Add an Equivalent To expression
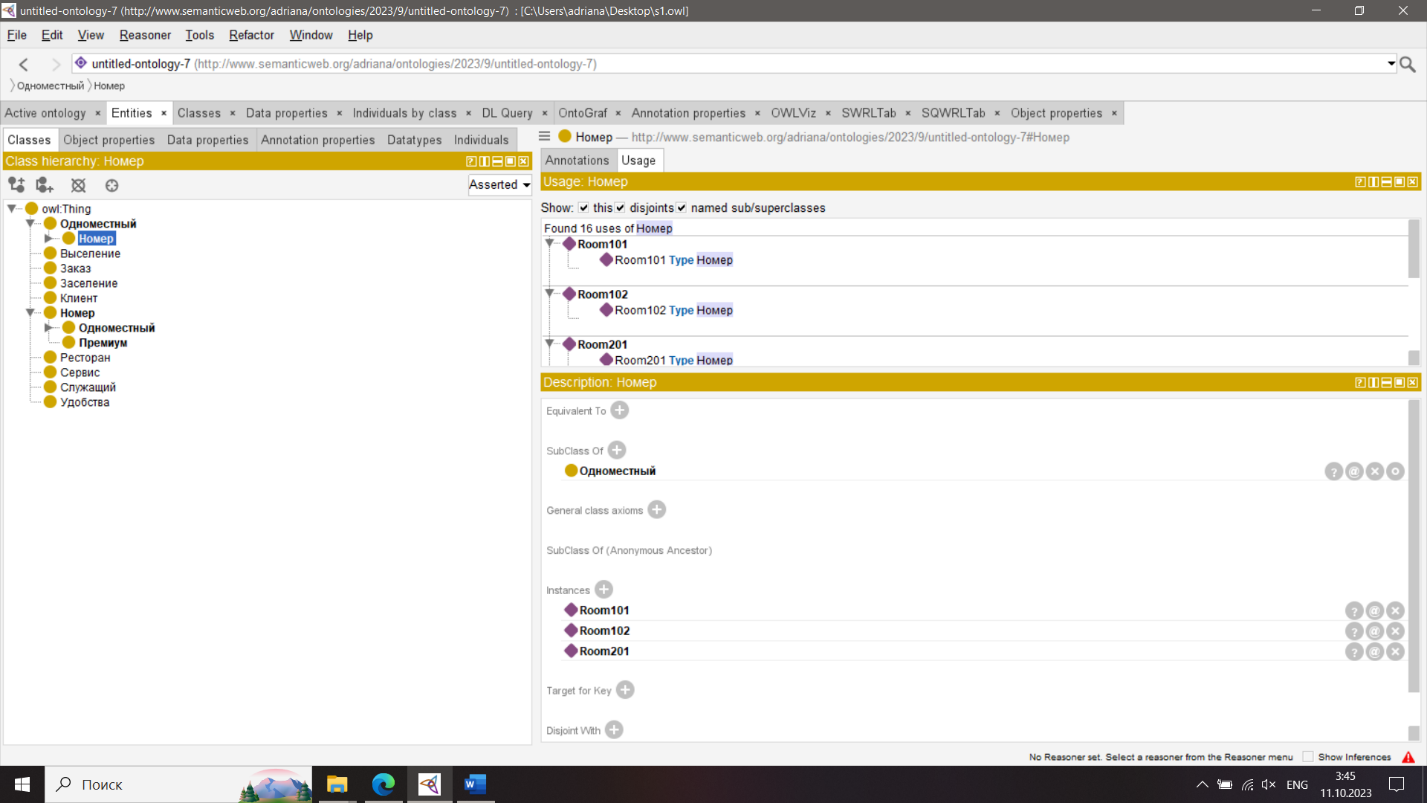This screenshot has width=1427, height=803. (x=619, y=410)
